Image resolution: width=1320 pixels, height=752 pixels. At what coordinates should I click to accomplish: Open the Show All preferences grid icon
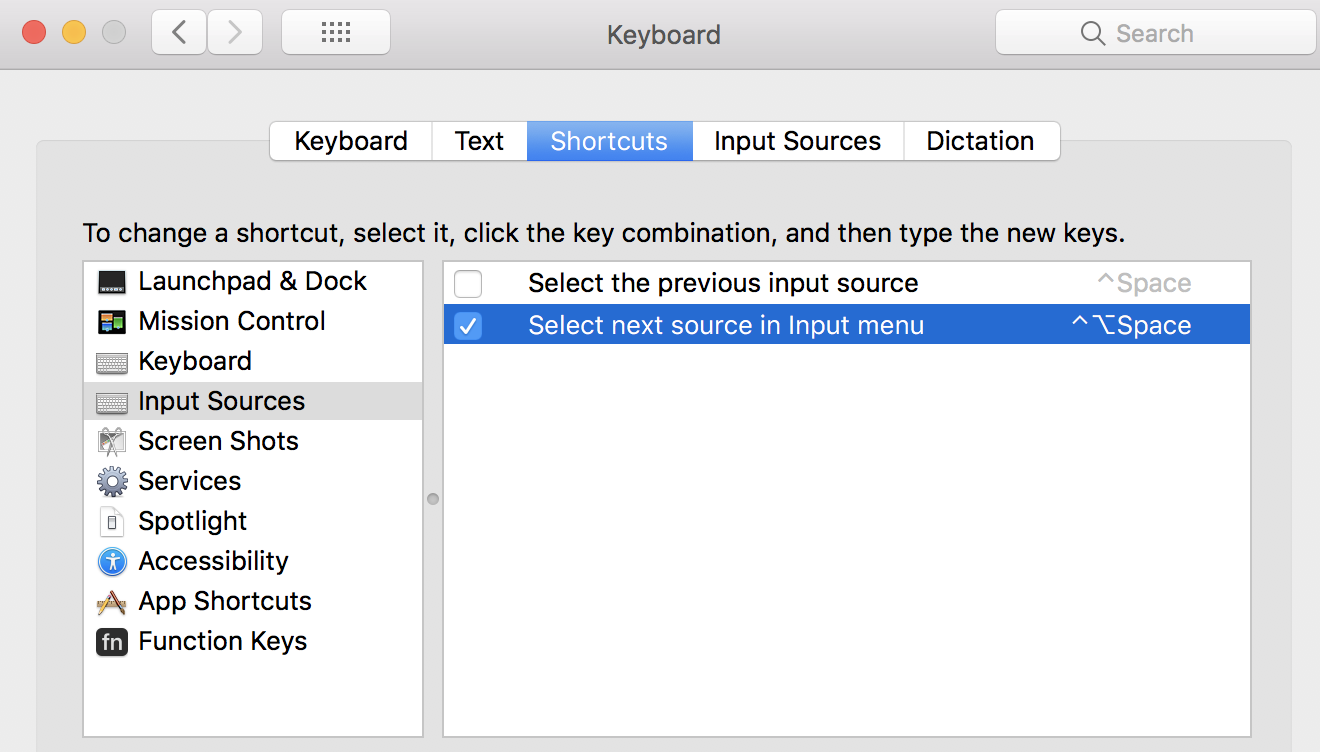click(x=335, y=31)
